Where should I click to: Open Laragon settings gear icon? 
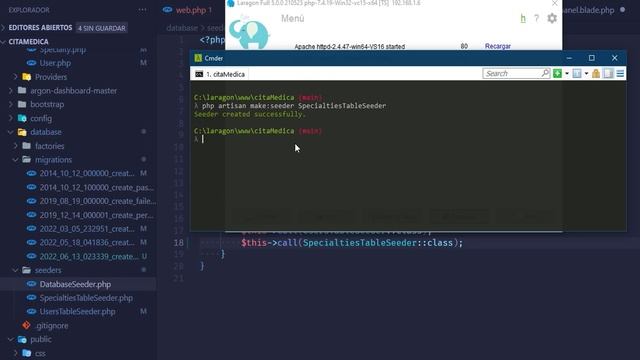(552, 18)
